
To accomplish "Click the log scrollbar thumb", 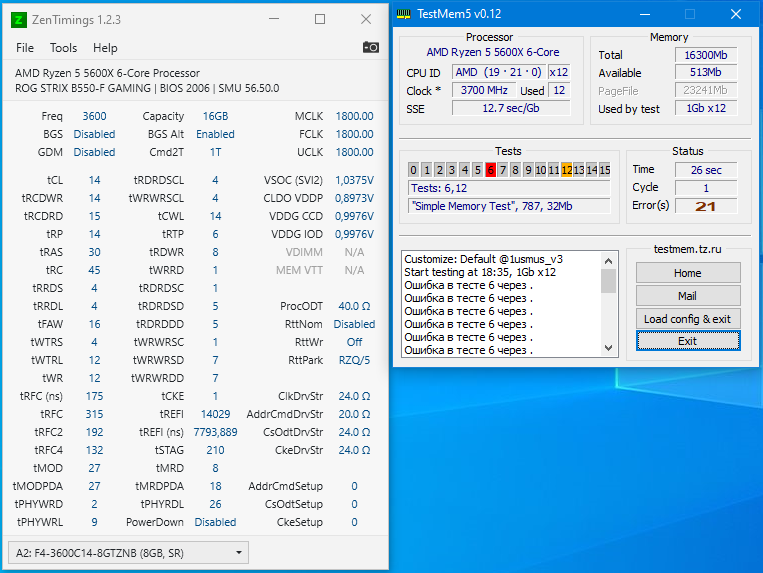I will 608,281.
